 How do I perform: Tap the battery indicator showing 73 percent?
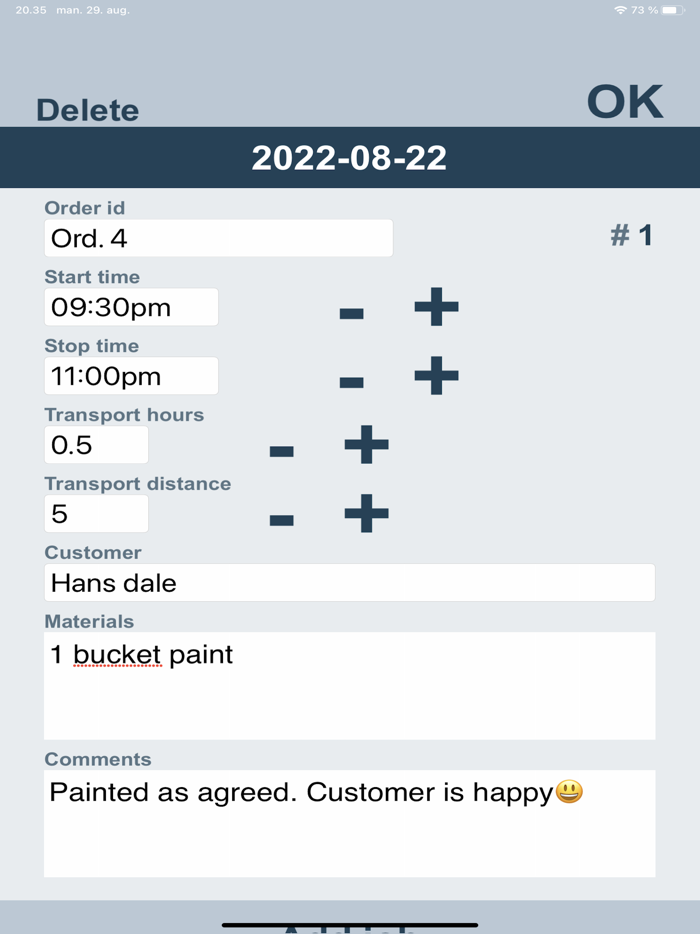(x=675, y=8)
